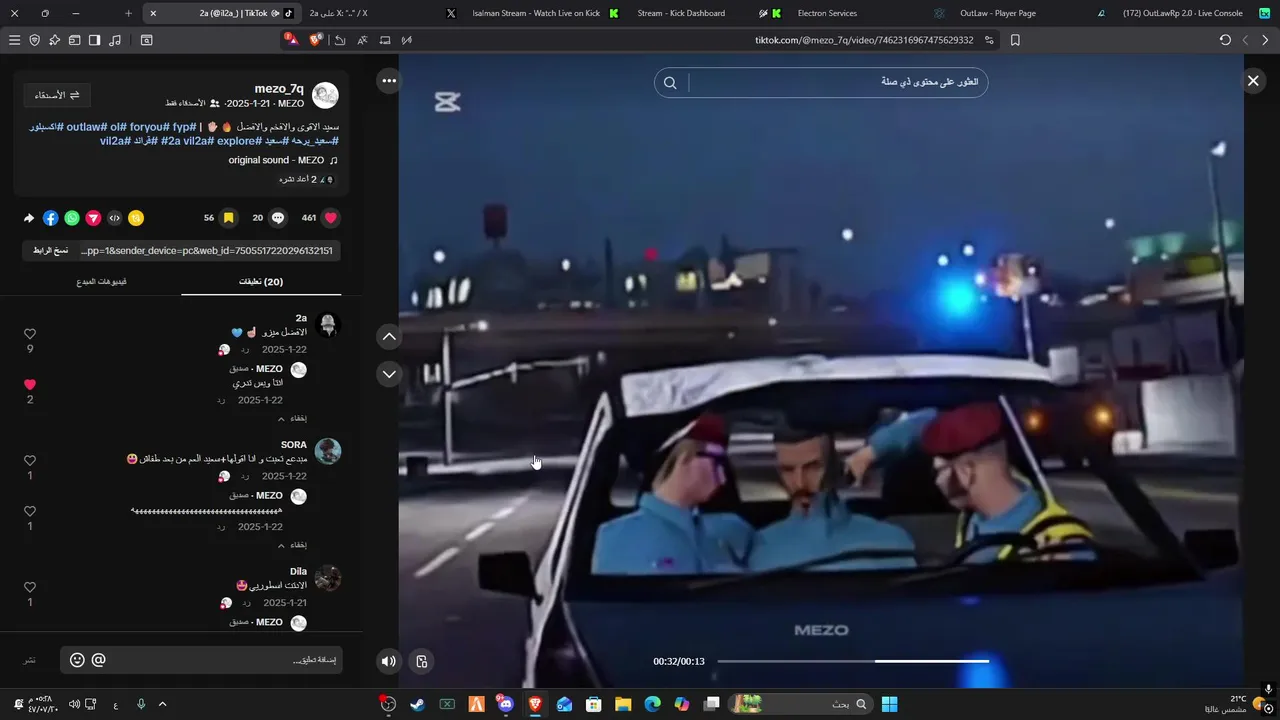
Task: Toggle picture-in-picture icon beside the volume
Action: (x=422, y=661)
